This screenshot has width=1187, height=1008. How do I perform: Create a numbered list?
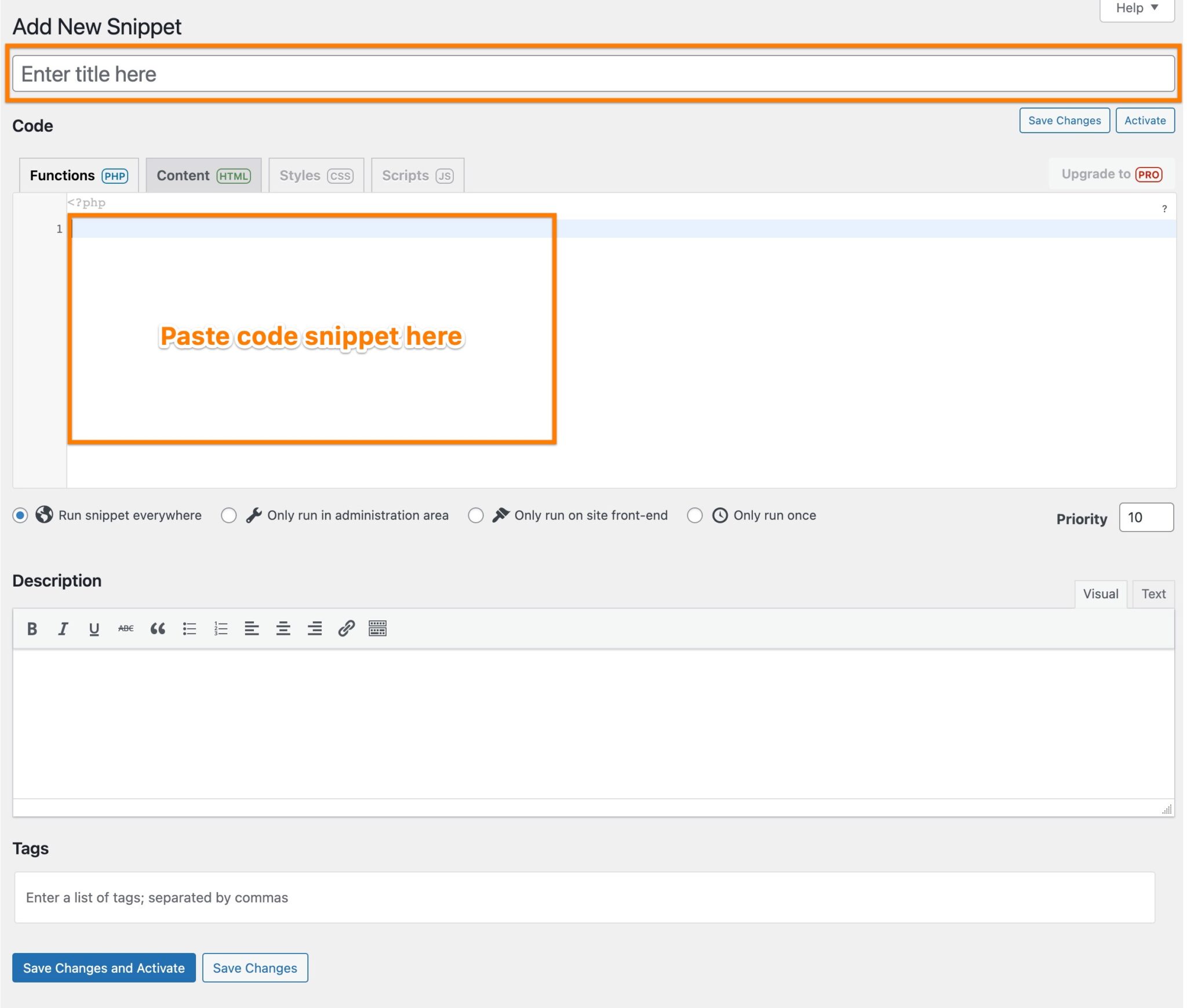(x=220, y=628)
